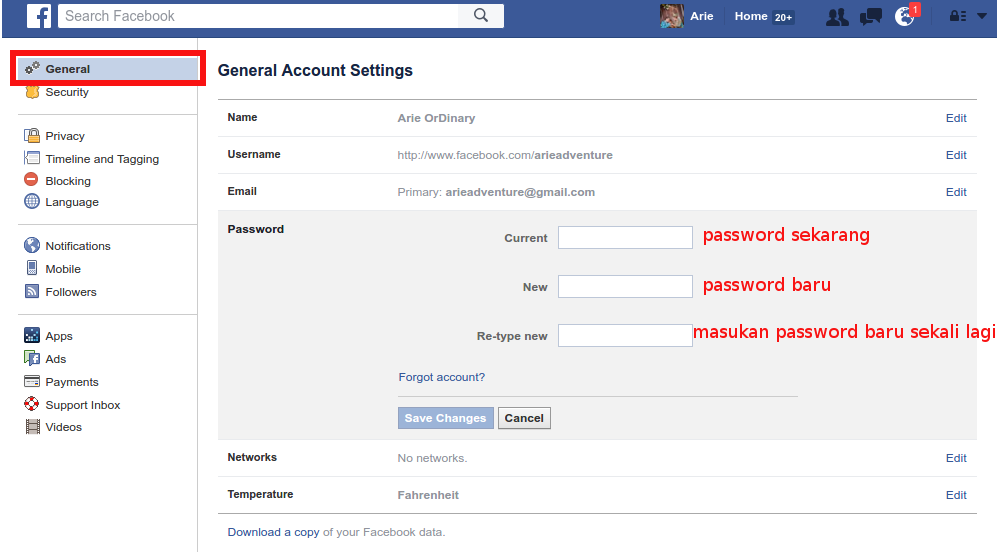Screen dimensions: 997x552
Task: Click the Security badge icon in sidebar
Action: pos(32,92)
